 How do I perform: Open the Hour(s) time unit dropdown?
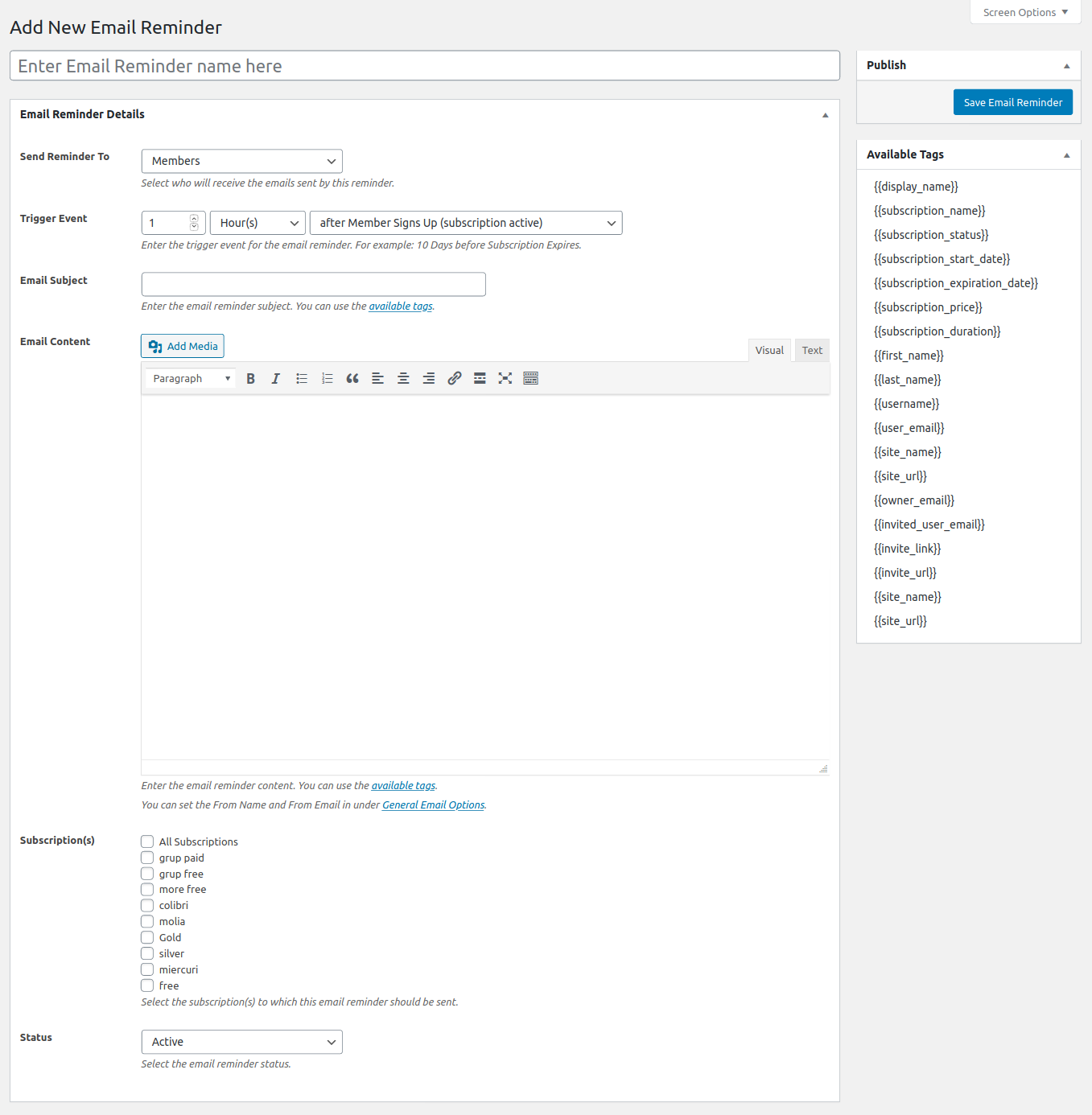pyautogui.click(x=258, y=223)
